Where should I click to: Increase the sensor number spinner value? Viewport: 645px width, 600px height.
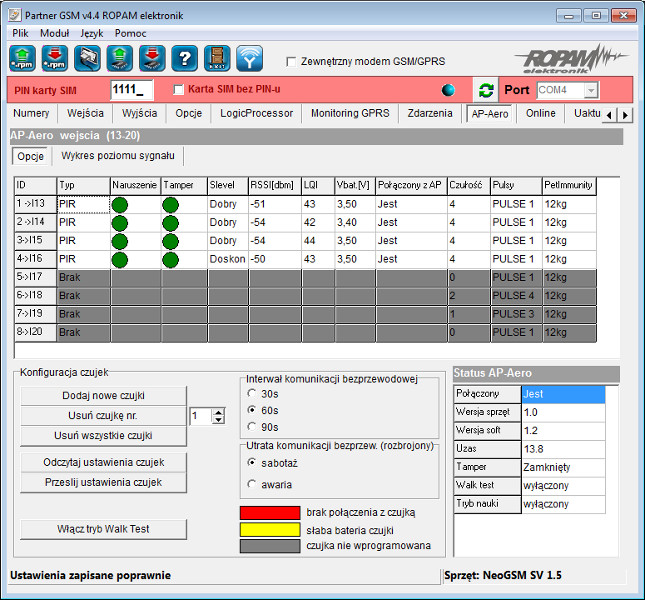(x=219, y=411)
